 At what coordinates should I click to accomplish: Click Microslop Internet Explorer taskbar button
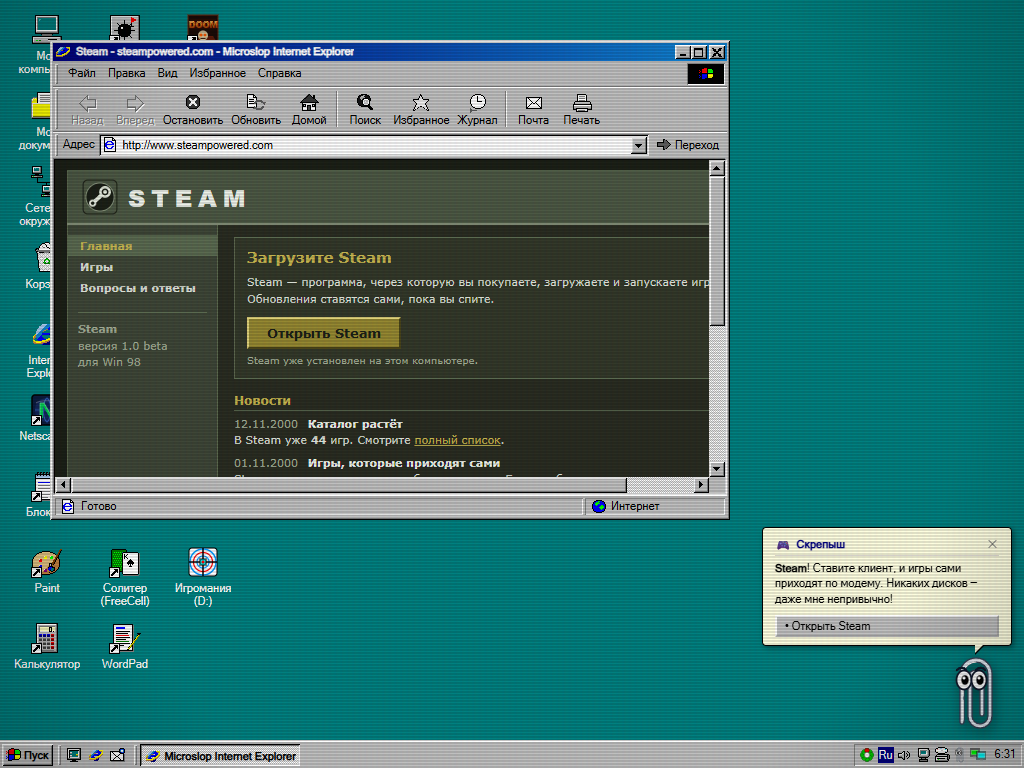tap(220, 756)
